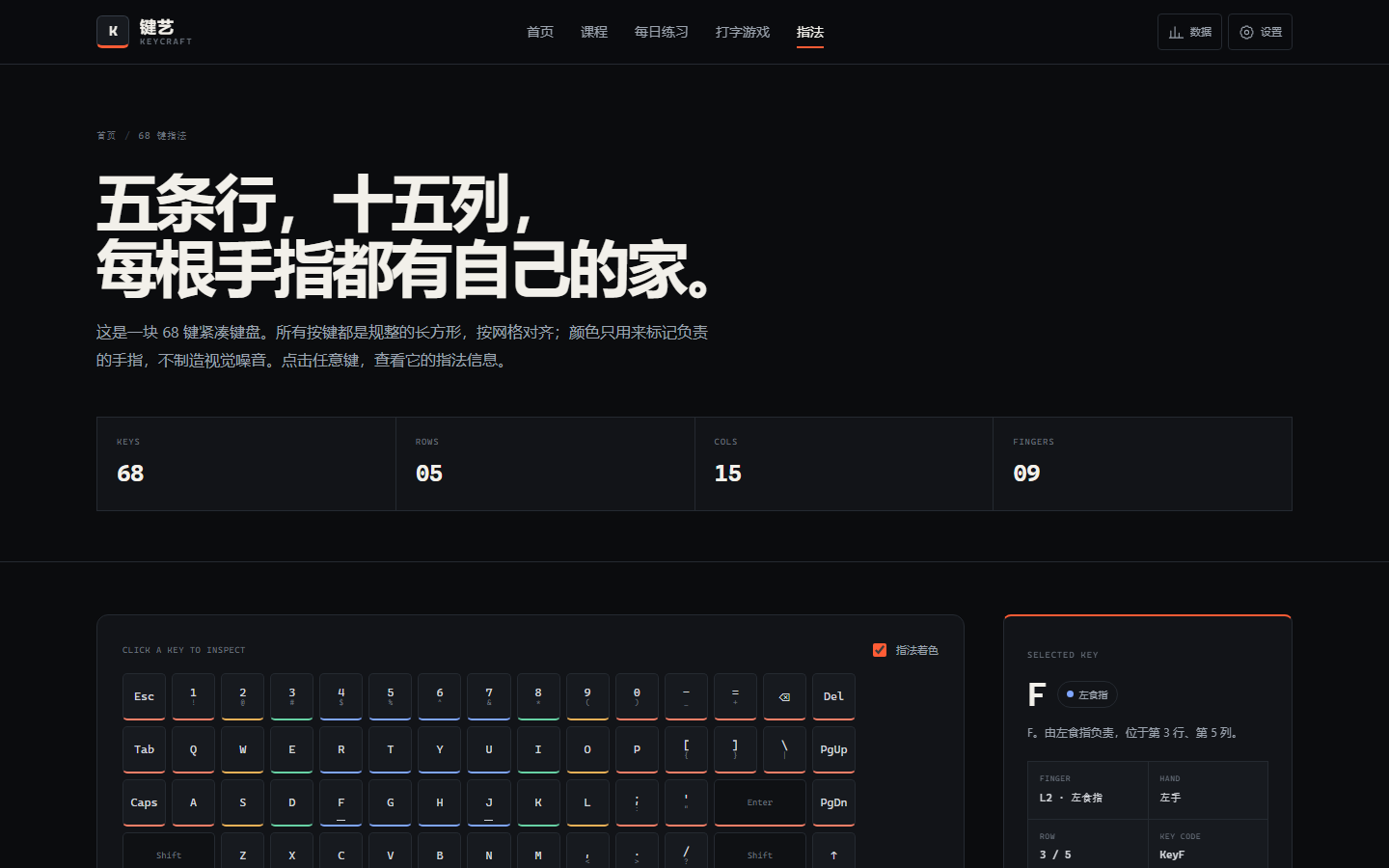Inspect the F key
Image resolution: width=1389 pixels, height=868 pixels.
340,802
